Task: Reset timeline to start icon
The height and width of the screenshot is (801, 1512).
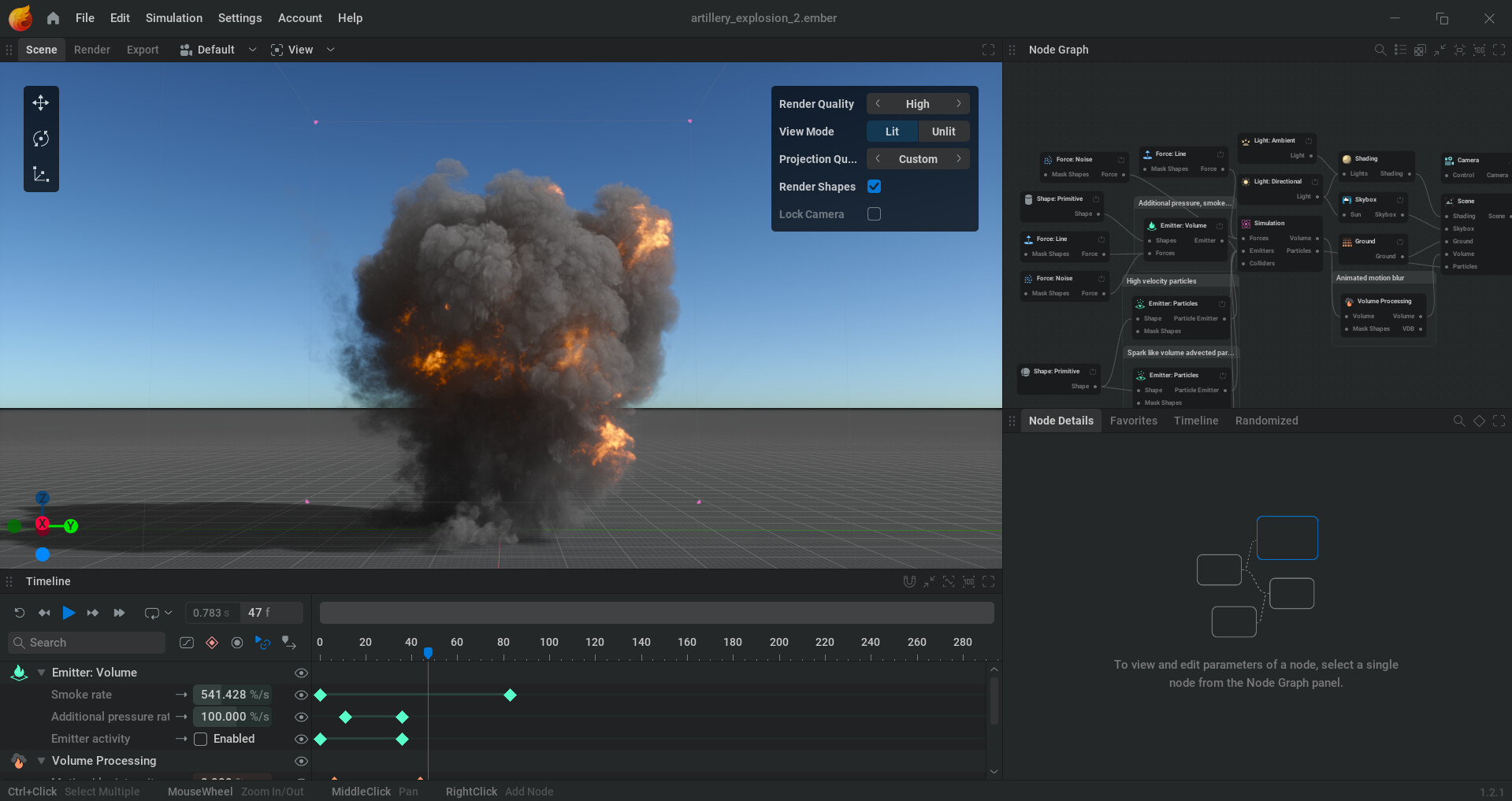Action: [x=20, y=613]
